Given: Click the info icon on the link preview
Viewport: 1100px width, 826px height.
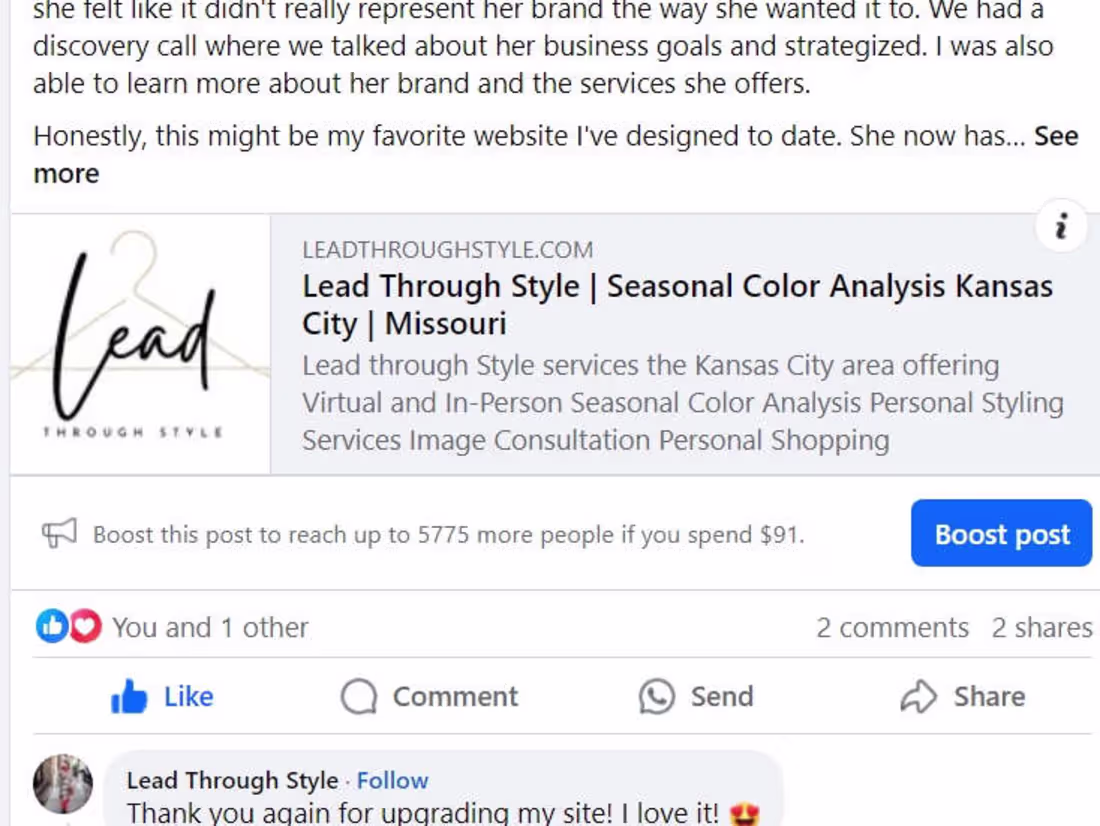Looking at the screenshot, I should click(x=1061, y=226).
